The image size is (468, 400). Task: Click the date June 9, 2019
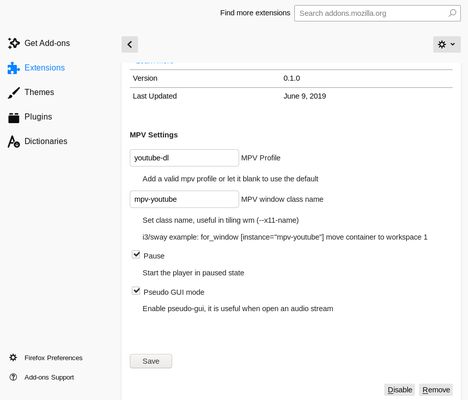[x=305, y=96]
